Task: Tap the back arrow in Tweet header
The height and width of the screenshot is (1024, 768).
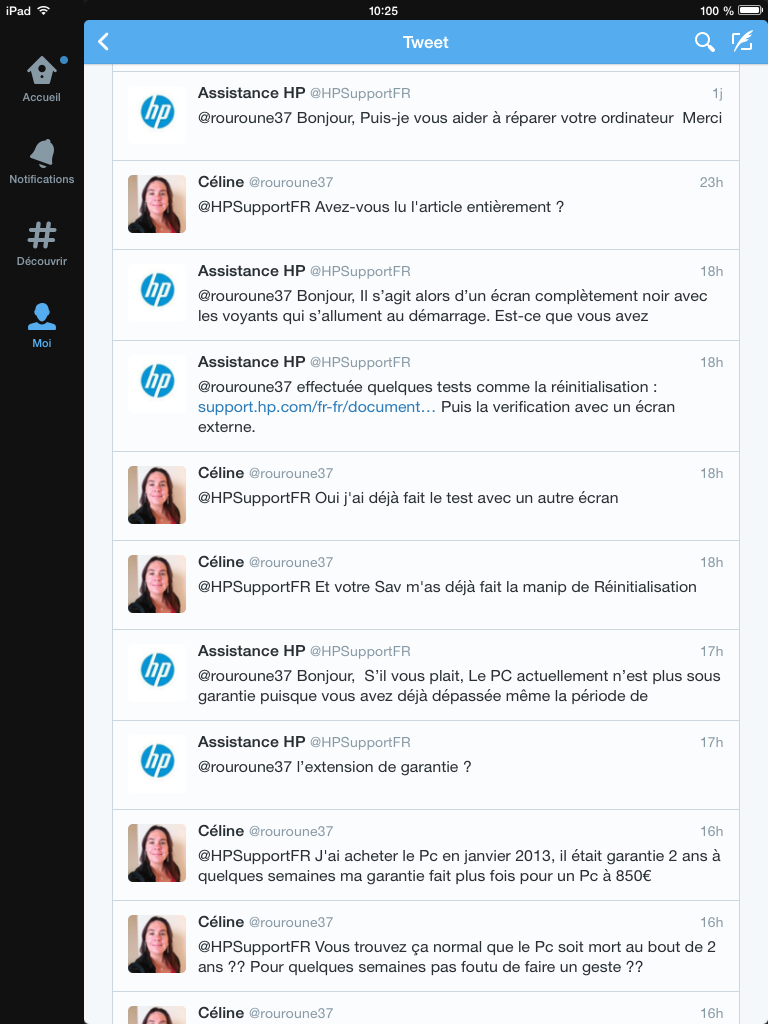Action: (x=103, y=42)
